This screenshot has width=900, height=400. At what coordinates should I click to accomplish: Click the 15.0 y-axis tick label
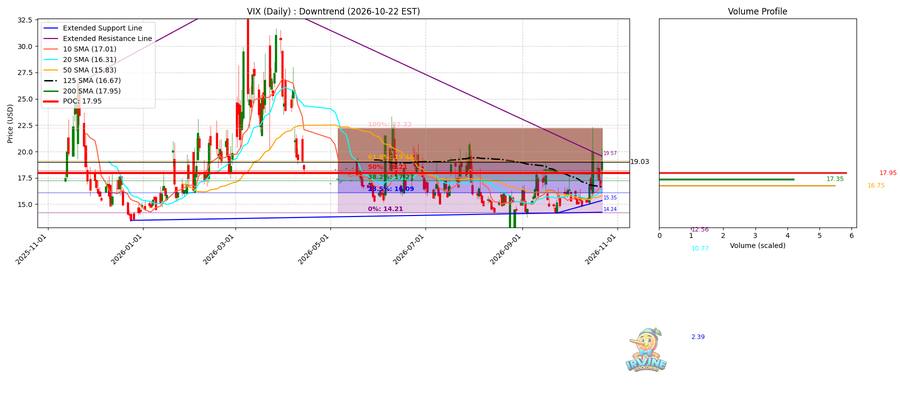24,204
